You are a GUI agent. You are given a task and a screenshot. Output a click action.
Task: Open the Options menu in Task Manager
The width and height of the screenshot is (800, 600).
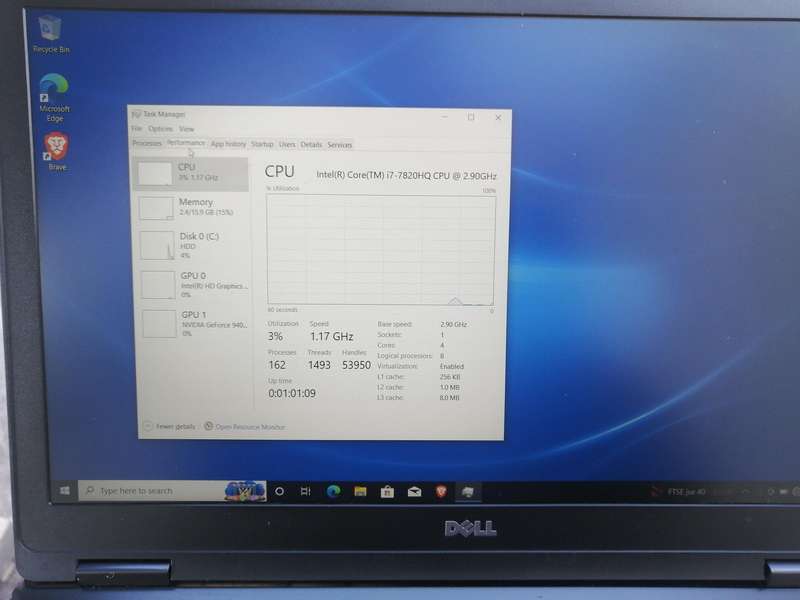(160, 129)
